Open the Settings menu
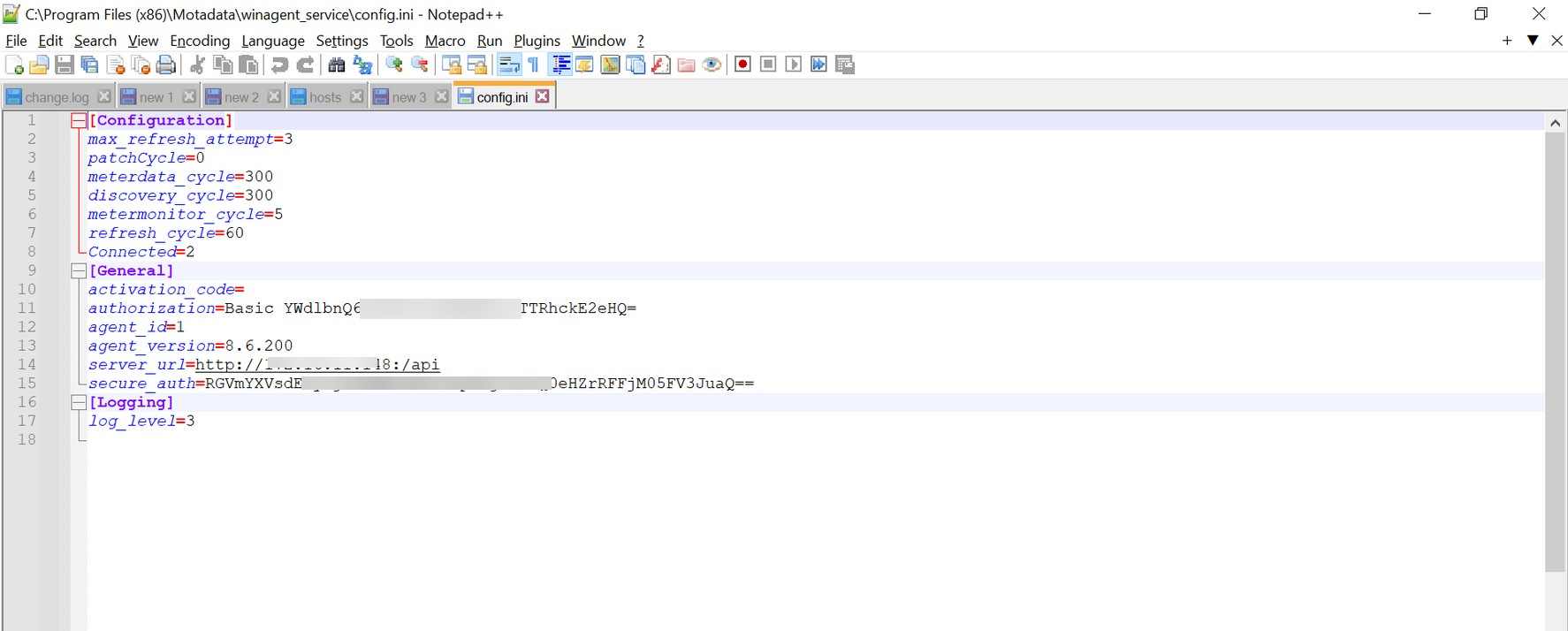The width and height of the screenshot is (1568, 631). 342,41
